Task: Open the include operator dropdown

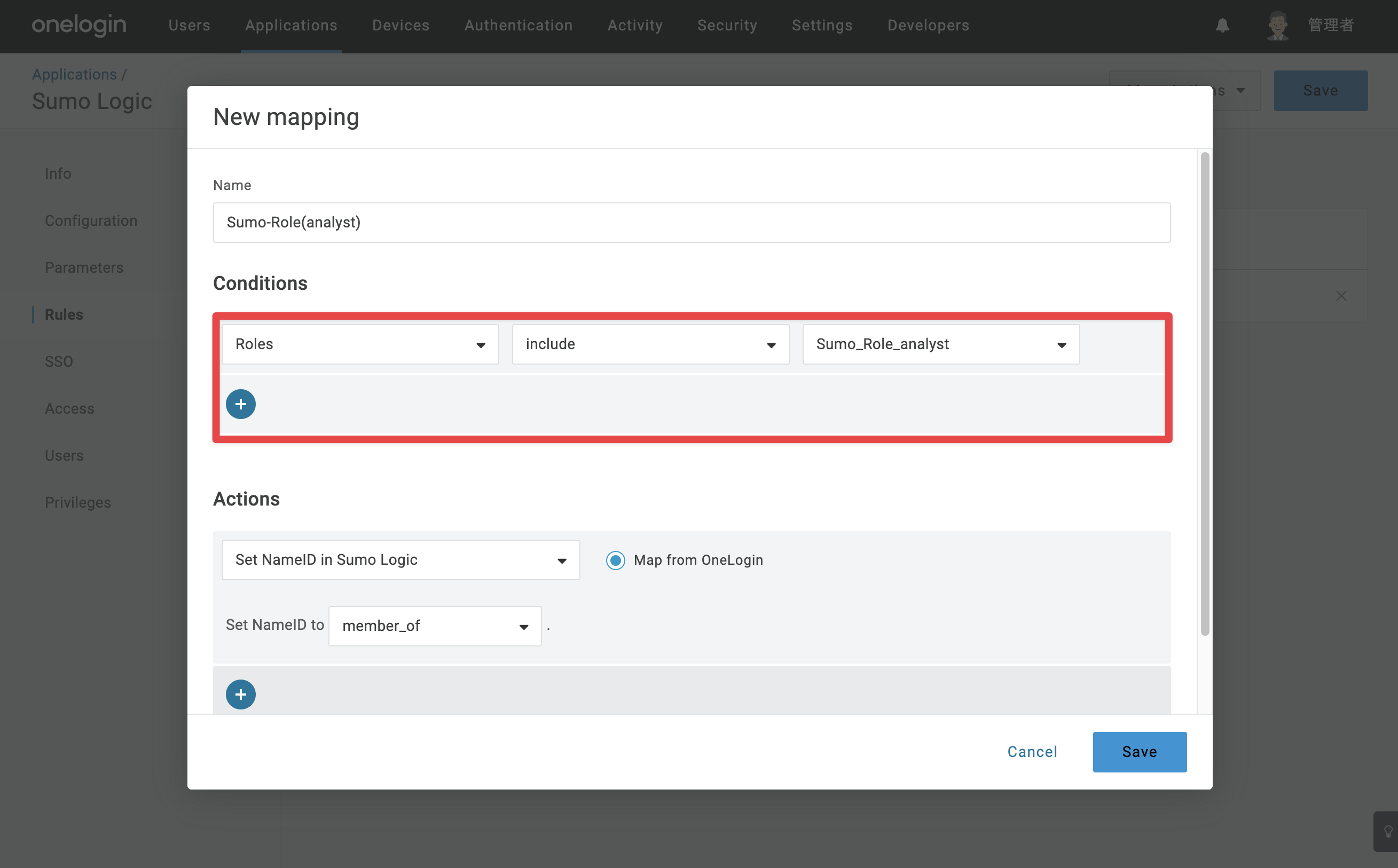Action: click(x=650, y=344)
